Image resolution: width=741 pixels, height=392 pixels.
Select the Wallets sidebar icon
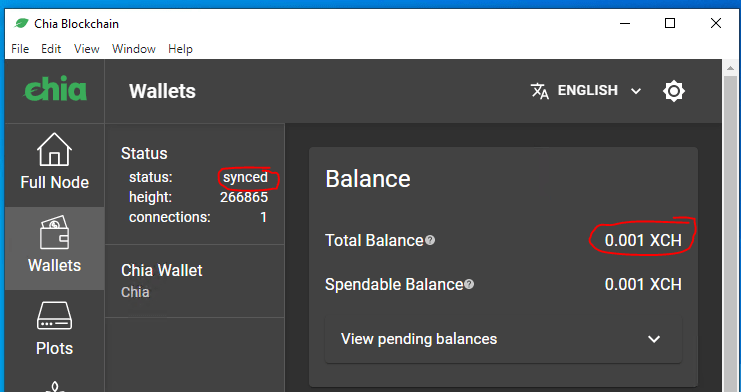54,233
